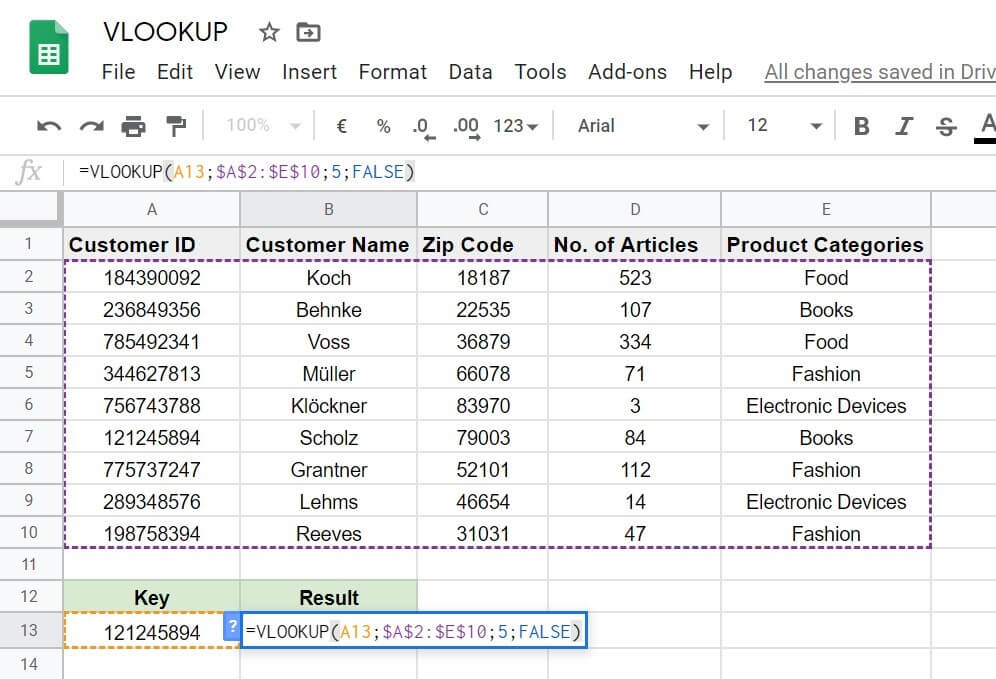996x679 pixels.
Task: Apply currency format to selection
Action: (340, 125)
